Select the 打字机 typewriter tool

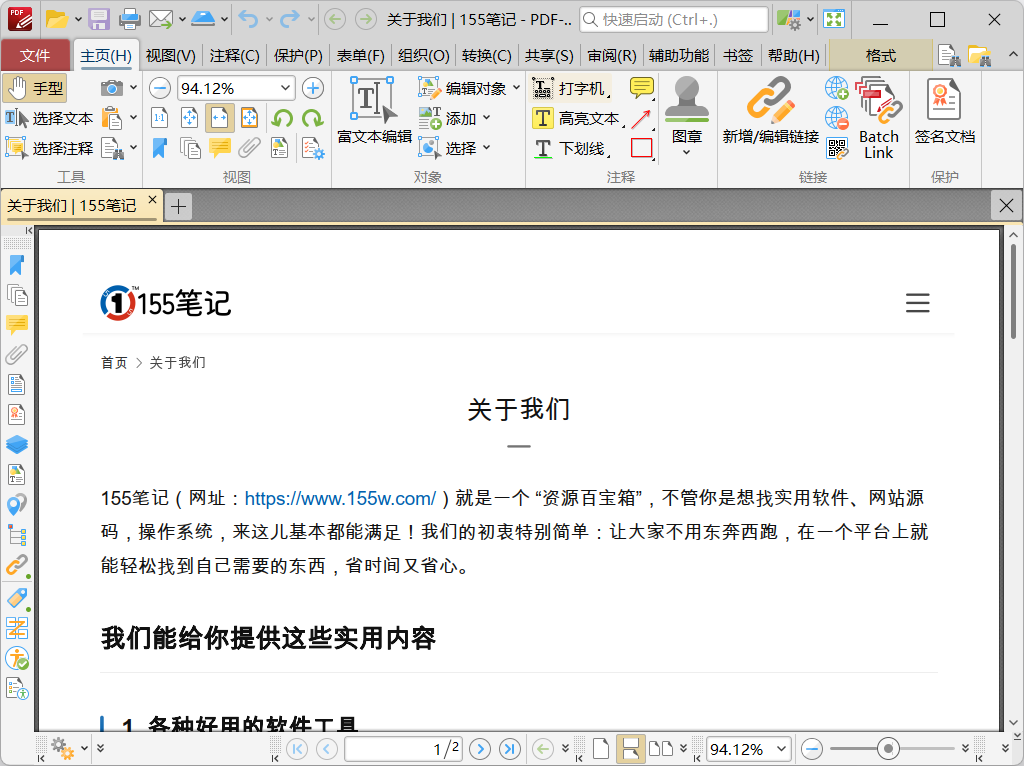570,88
